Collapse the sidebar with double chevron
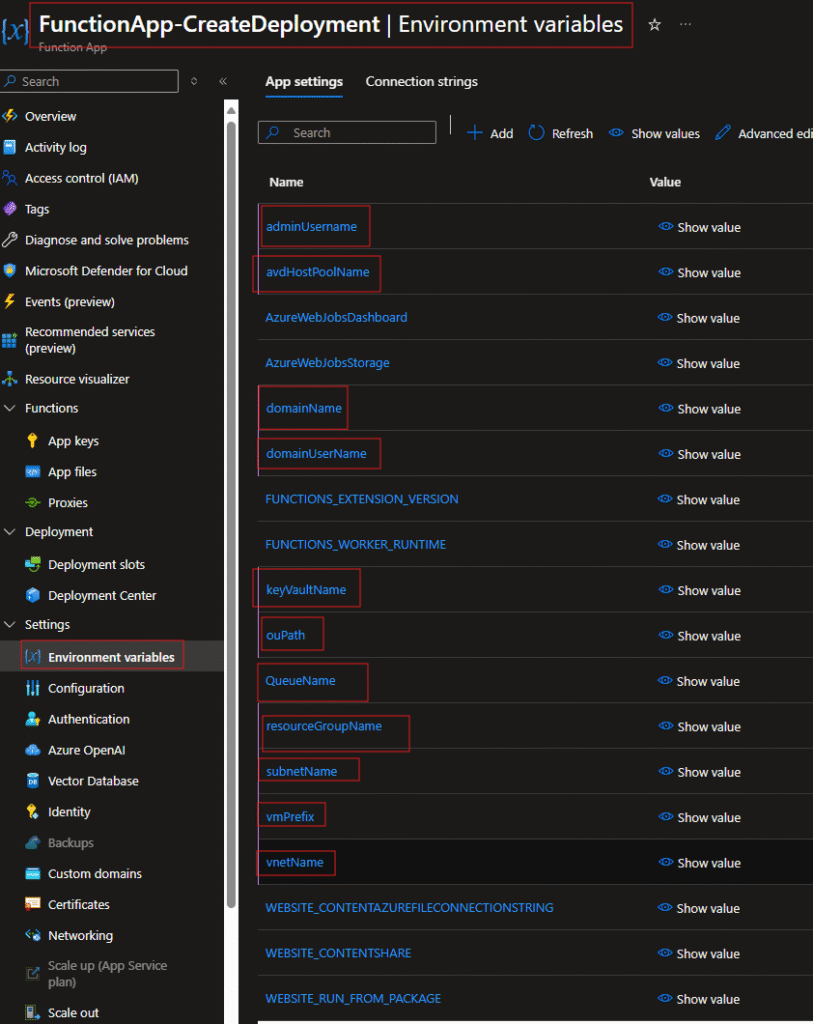Viewport: 813px width, 1024px height. (223, 81)
